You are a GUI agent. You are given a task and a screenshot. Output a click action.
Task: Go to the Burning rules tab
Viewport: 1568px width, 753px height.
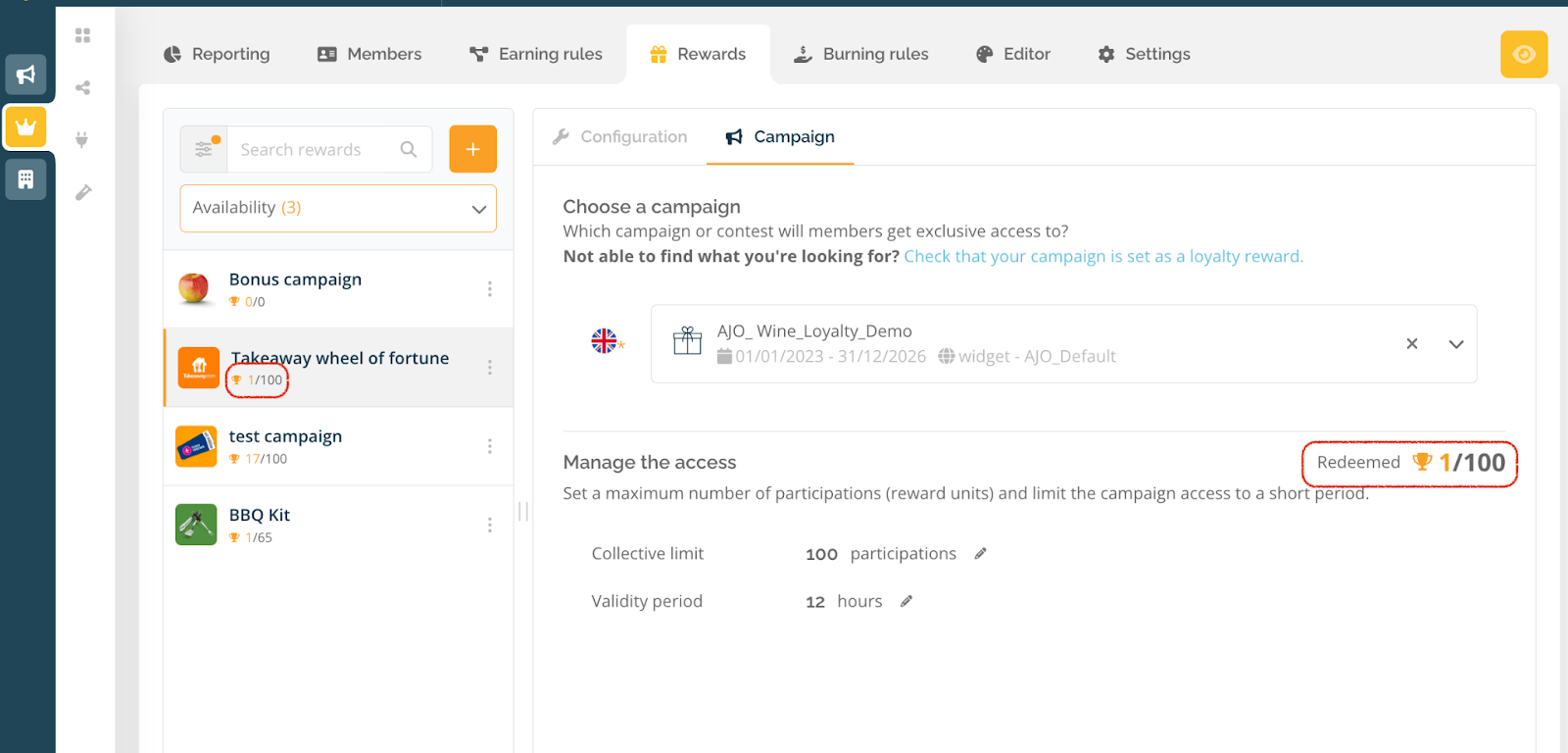pos(861,54)
